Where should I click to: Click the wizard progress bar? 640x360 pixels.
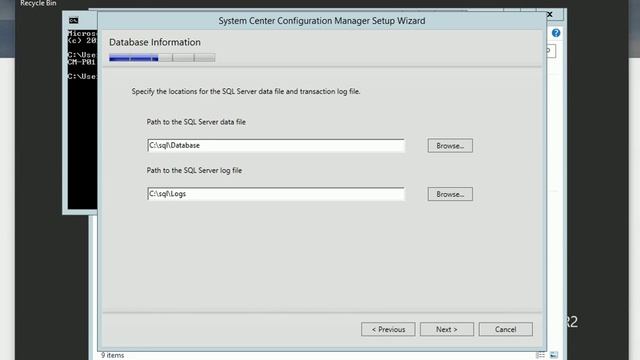[162, 58]
